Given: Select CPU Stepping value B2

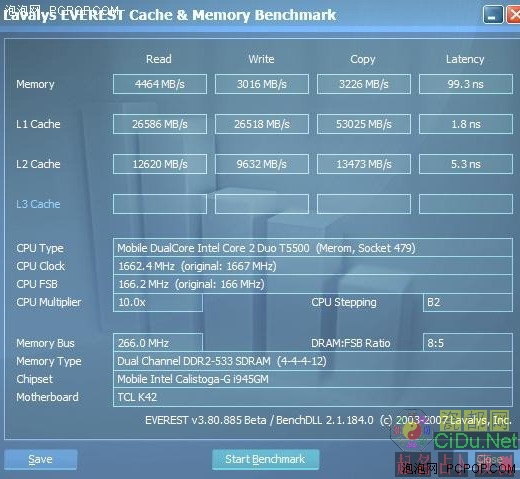Looking at the screenshot, I should (468, 302).
